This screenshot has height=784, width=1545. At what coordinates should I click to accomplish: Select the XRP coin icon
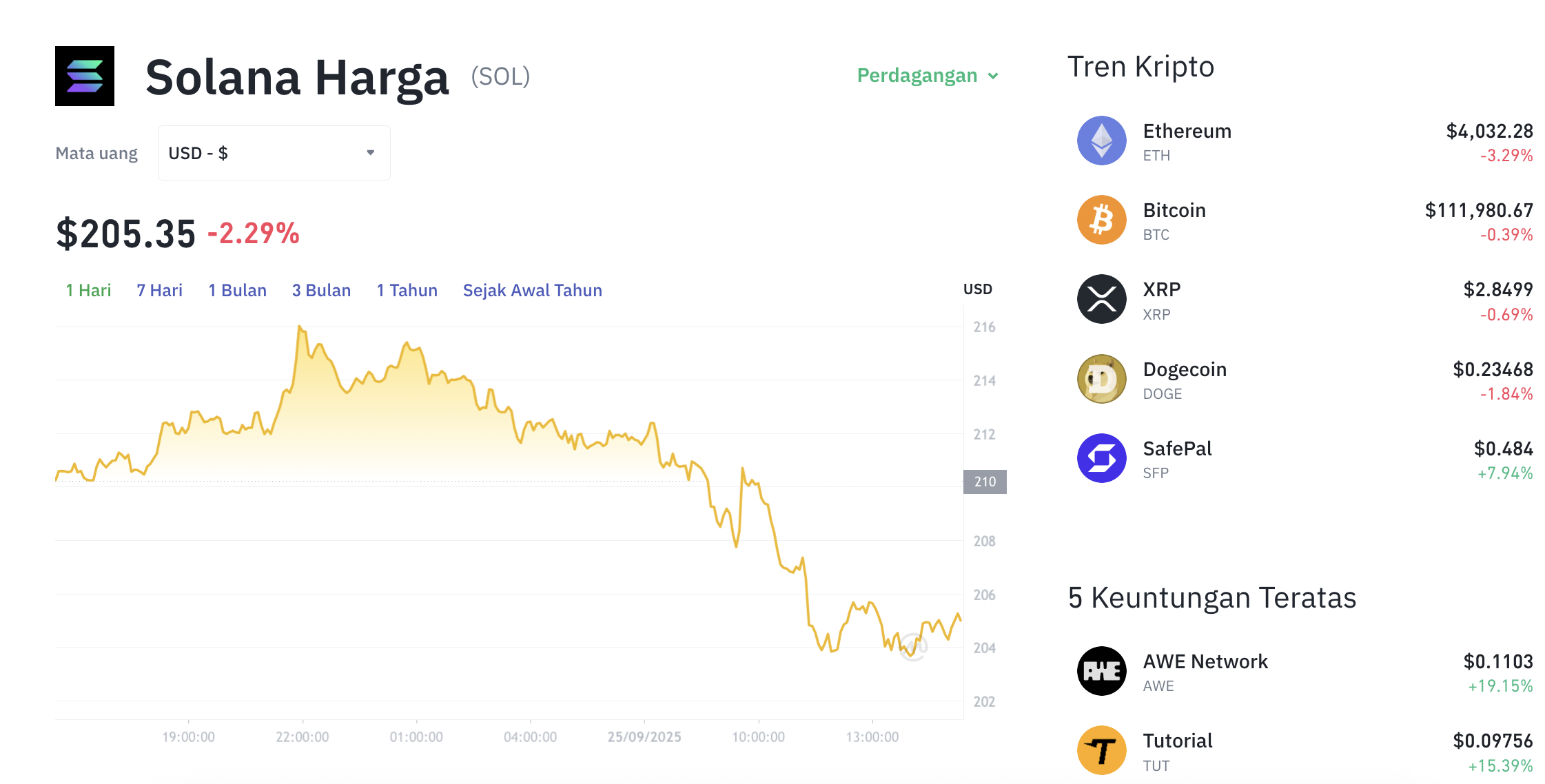tap(1101, 298)
